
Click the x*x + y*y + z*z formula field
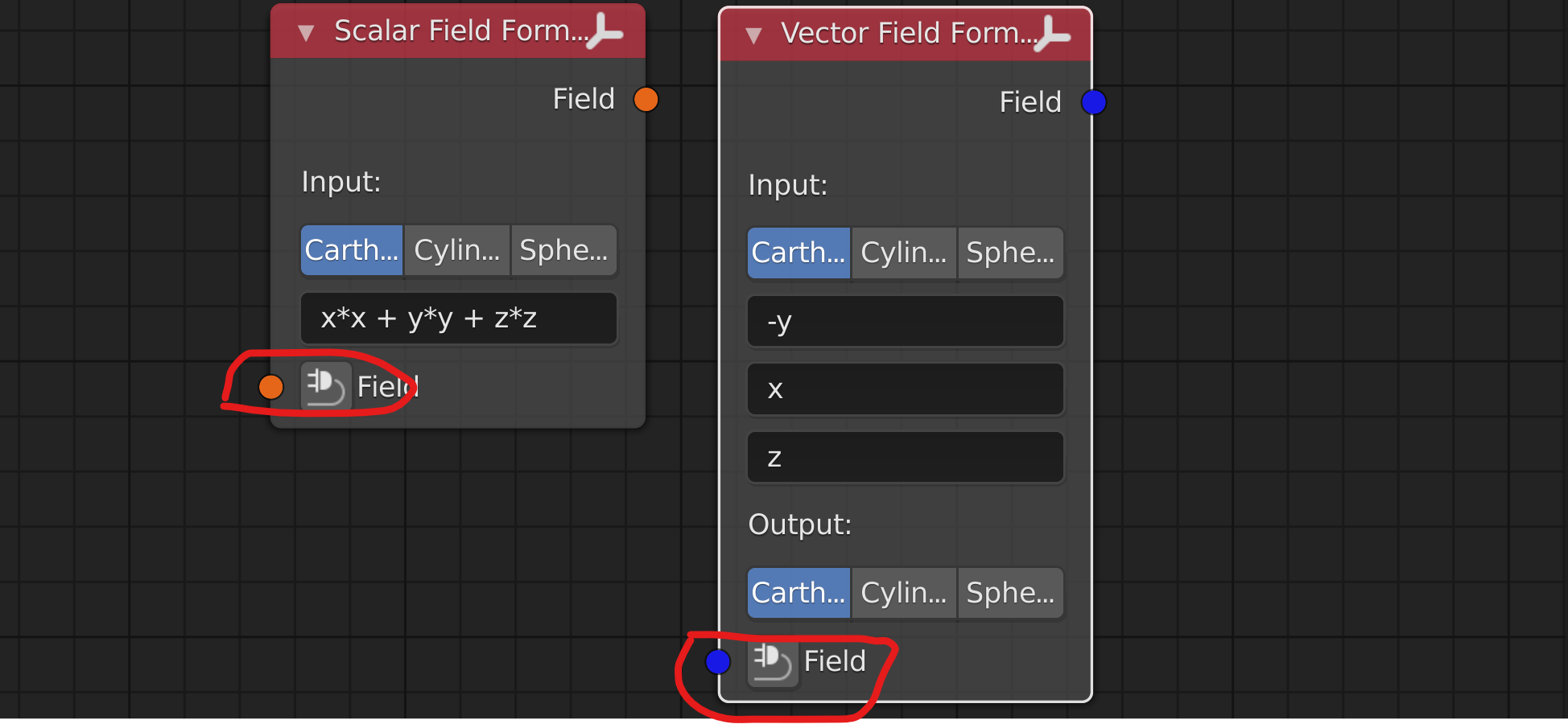pos(459,319)
